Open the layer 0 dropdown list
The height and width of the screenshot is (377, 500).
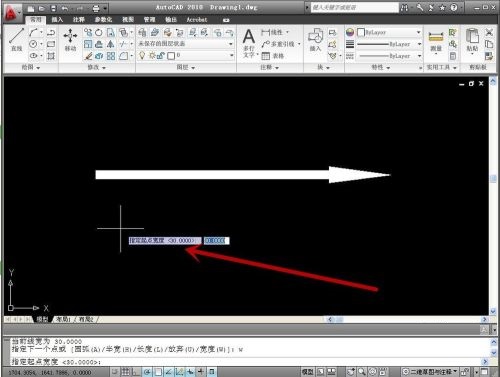click(231, 56)
